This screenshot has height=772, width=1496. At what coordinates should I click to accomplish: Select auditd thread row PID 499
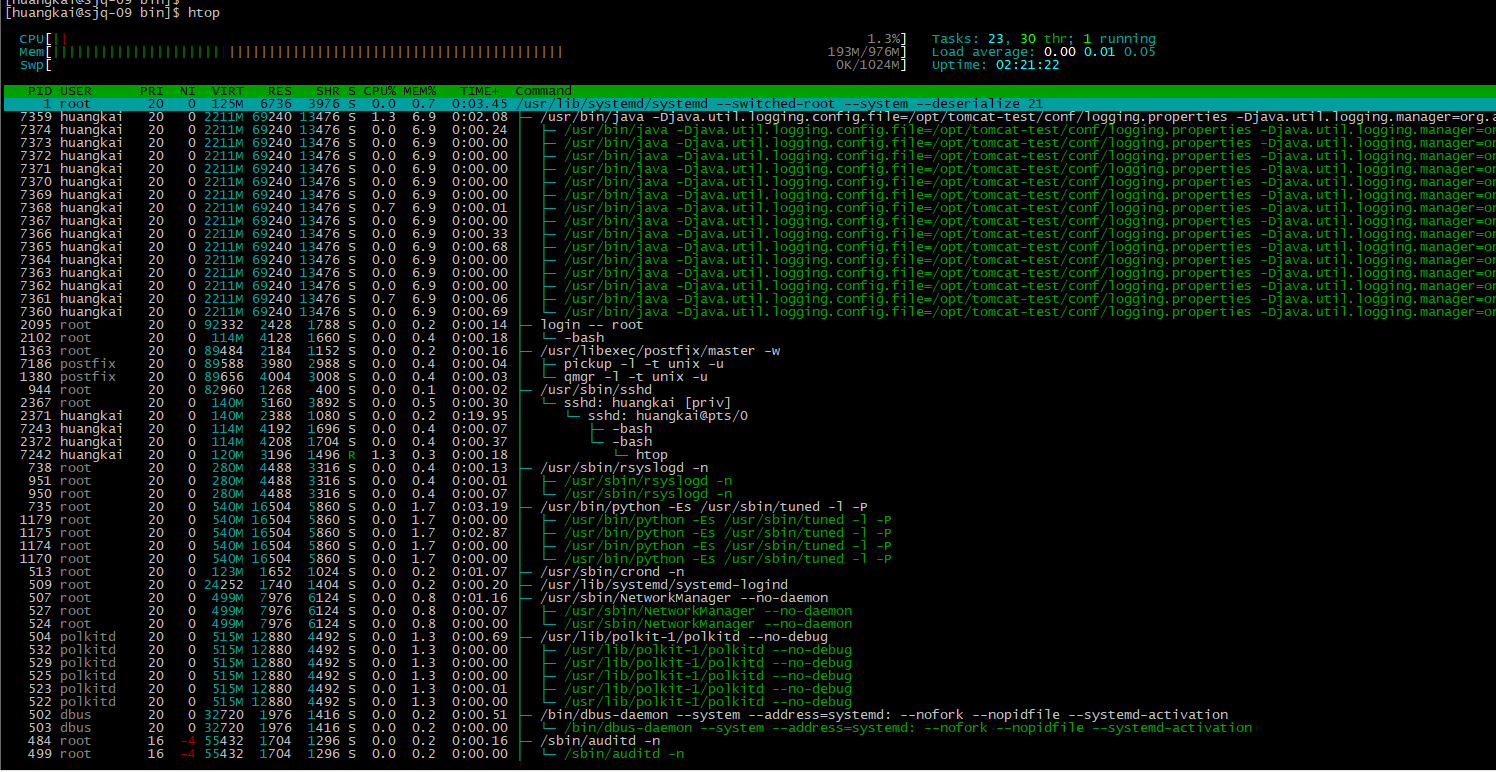pos(748,754)
